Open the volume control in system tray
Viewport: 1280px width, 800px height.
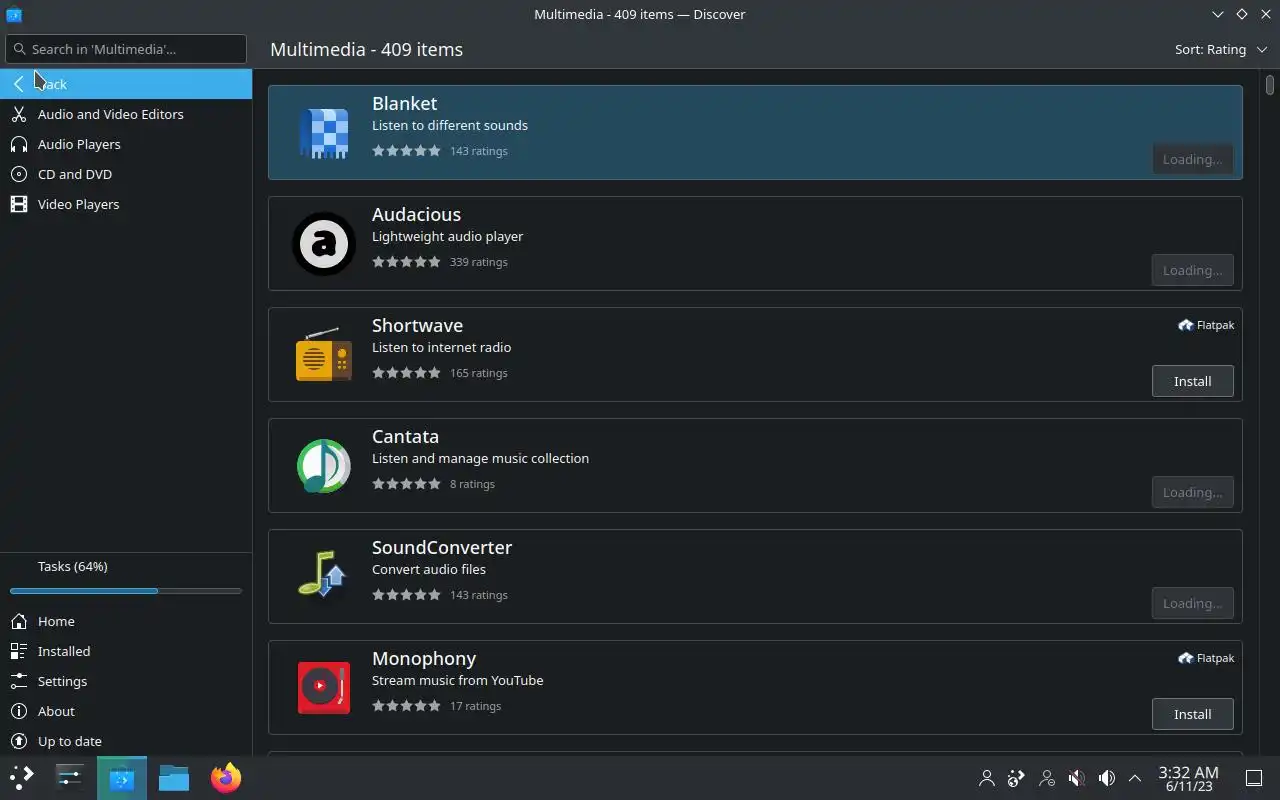1107,778
